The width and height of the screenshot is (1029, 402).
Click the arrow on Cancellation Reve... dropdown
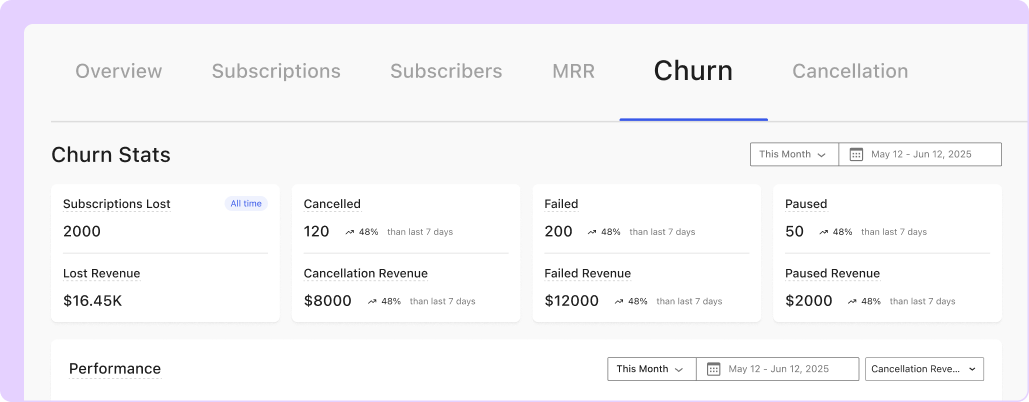972,369
